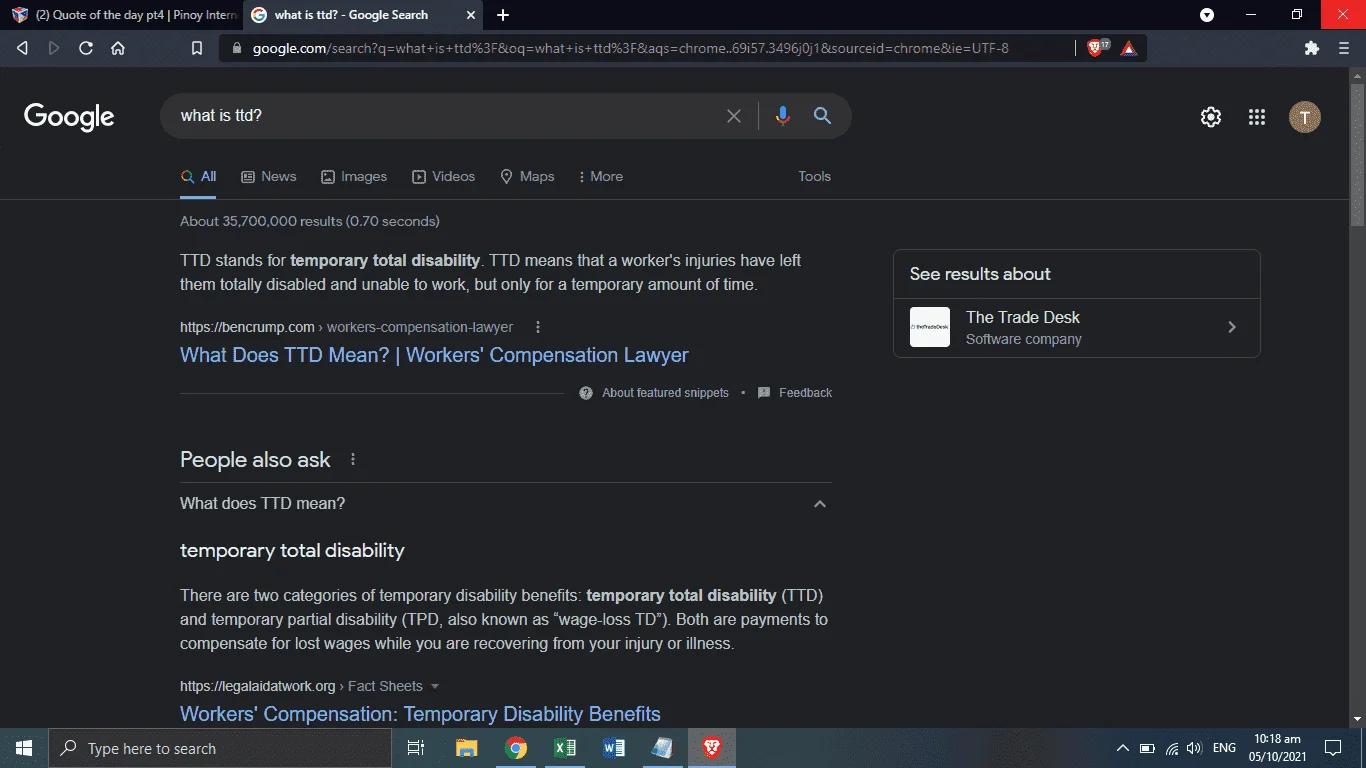Submit search with the magnifier icon

[x=823, y=116]
